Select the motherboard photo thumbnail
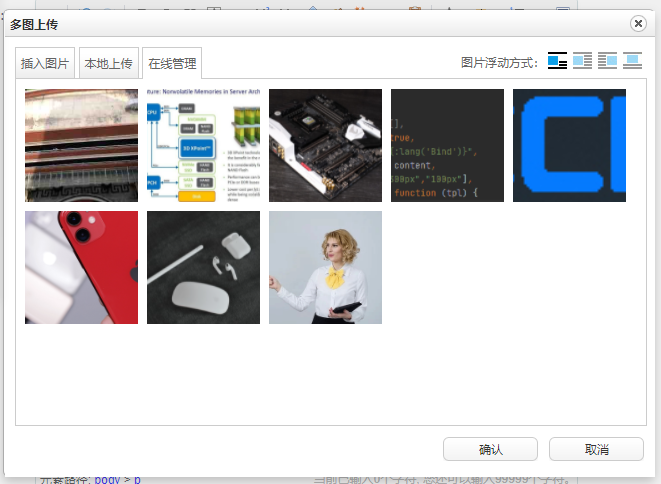The image size is (661, 484). [x=325, y=145]
